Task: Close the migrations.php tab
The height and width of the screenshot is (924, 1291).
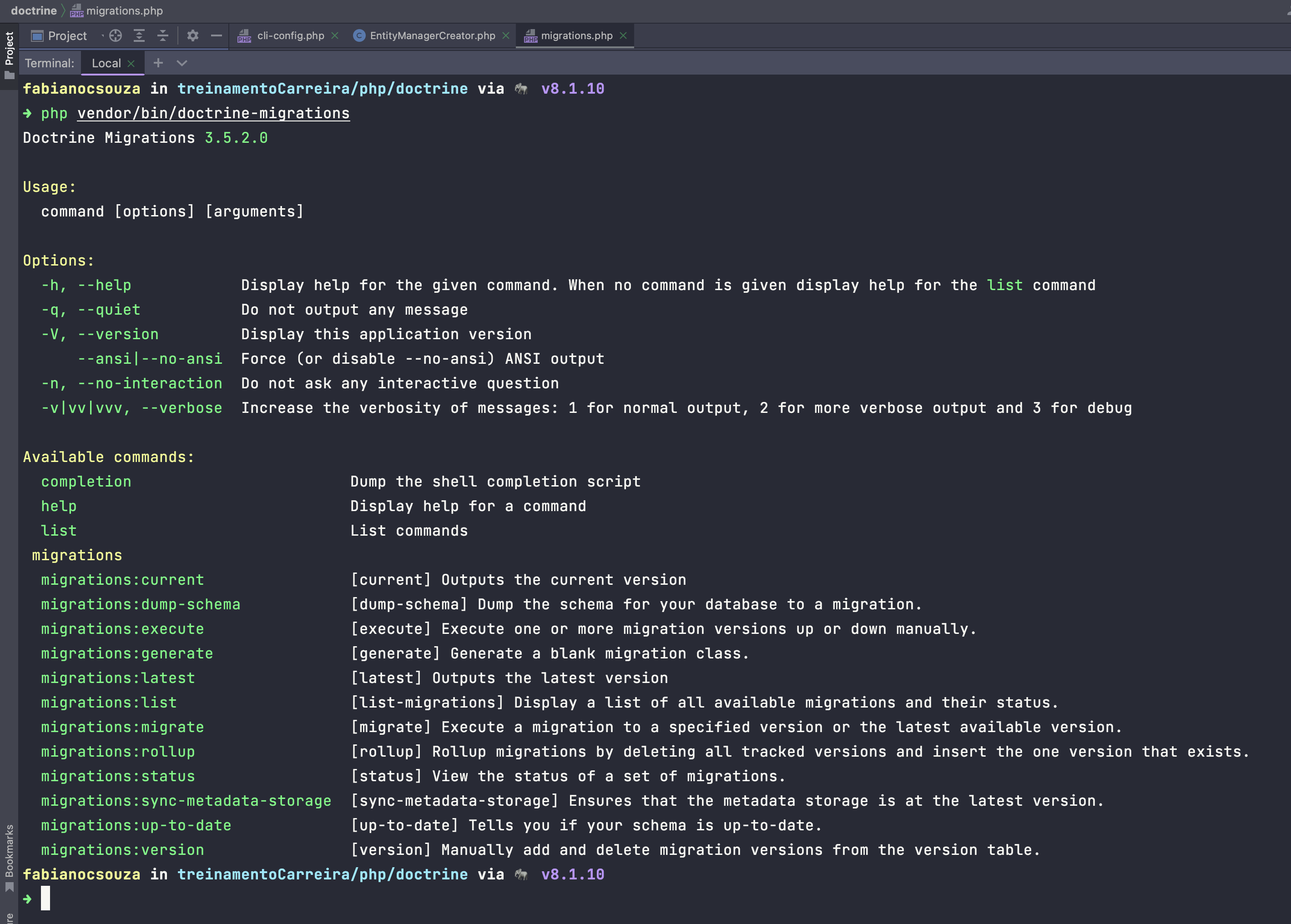Action: coord(623,36)
